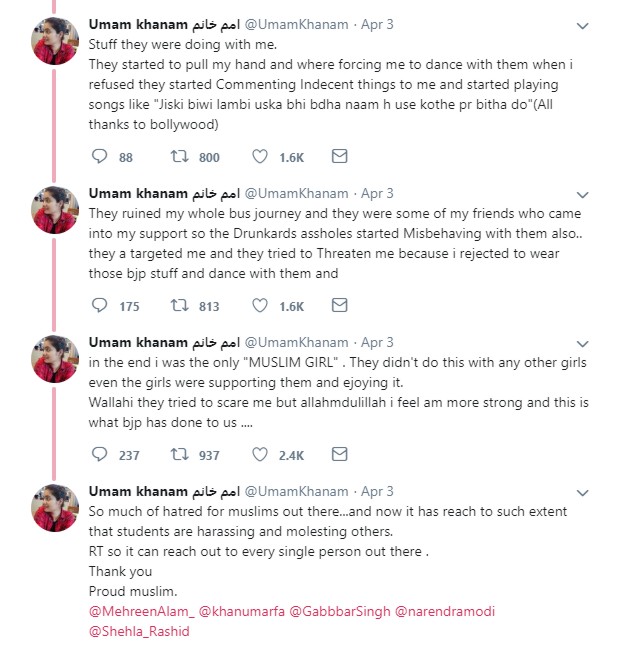Open the Apr 3 timestamp of last tweet
Screen dimensions: 623x649
pyautogui.click(x=377, y=491)
